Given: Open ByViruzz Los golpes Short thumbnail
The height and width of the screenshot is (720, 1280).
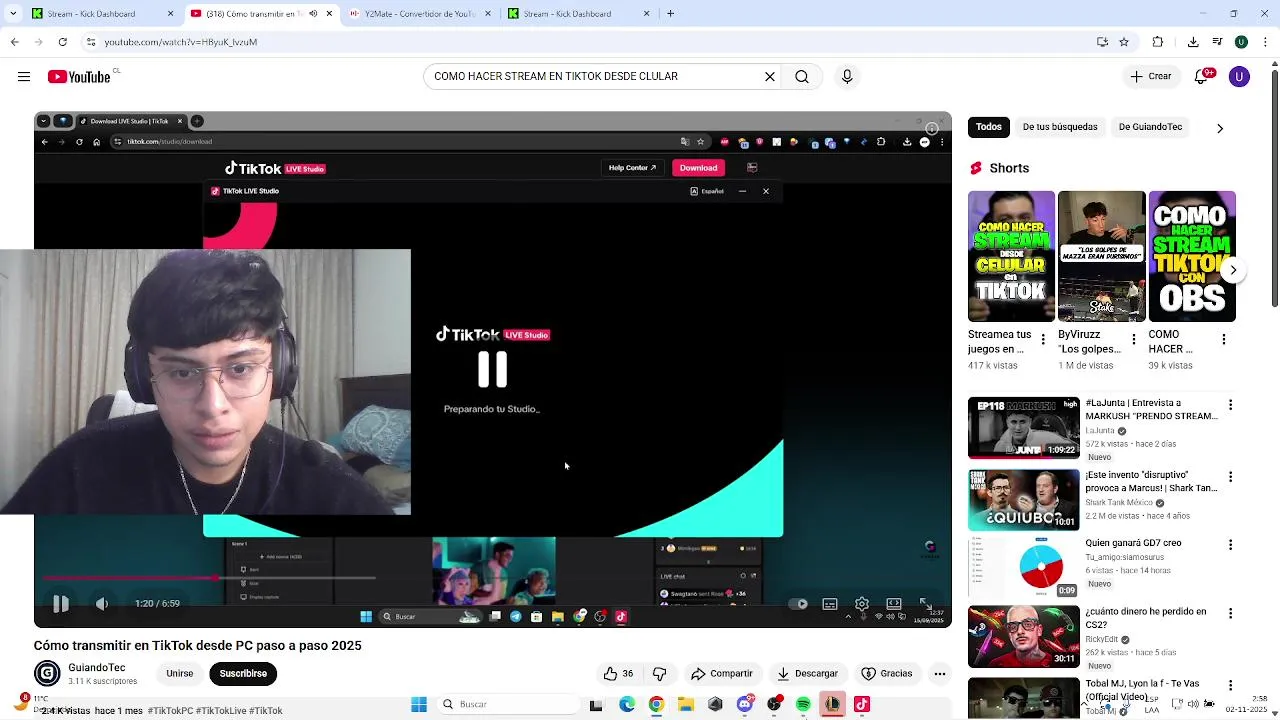Looking at the screenshot, I should (1101, 256).
